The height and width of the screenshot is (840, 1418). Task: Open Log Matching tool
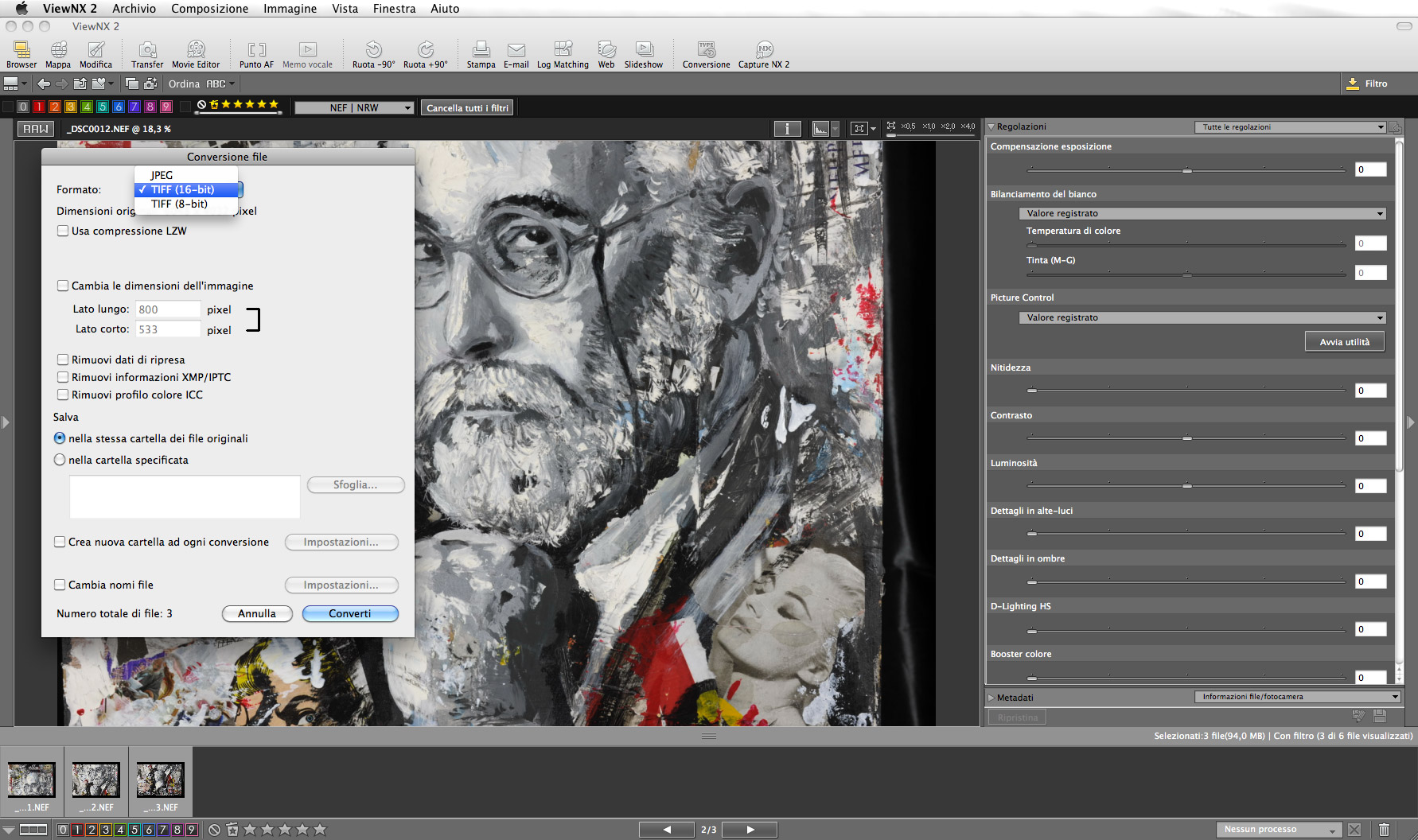point(563,54)
